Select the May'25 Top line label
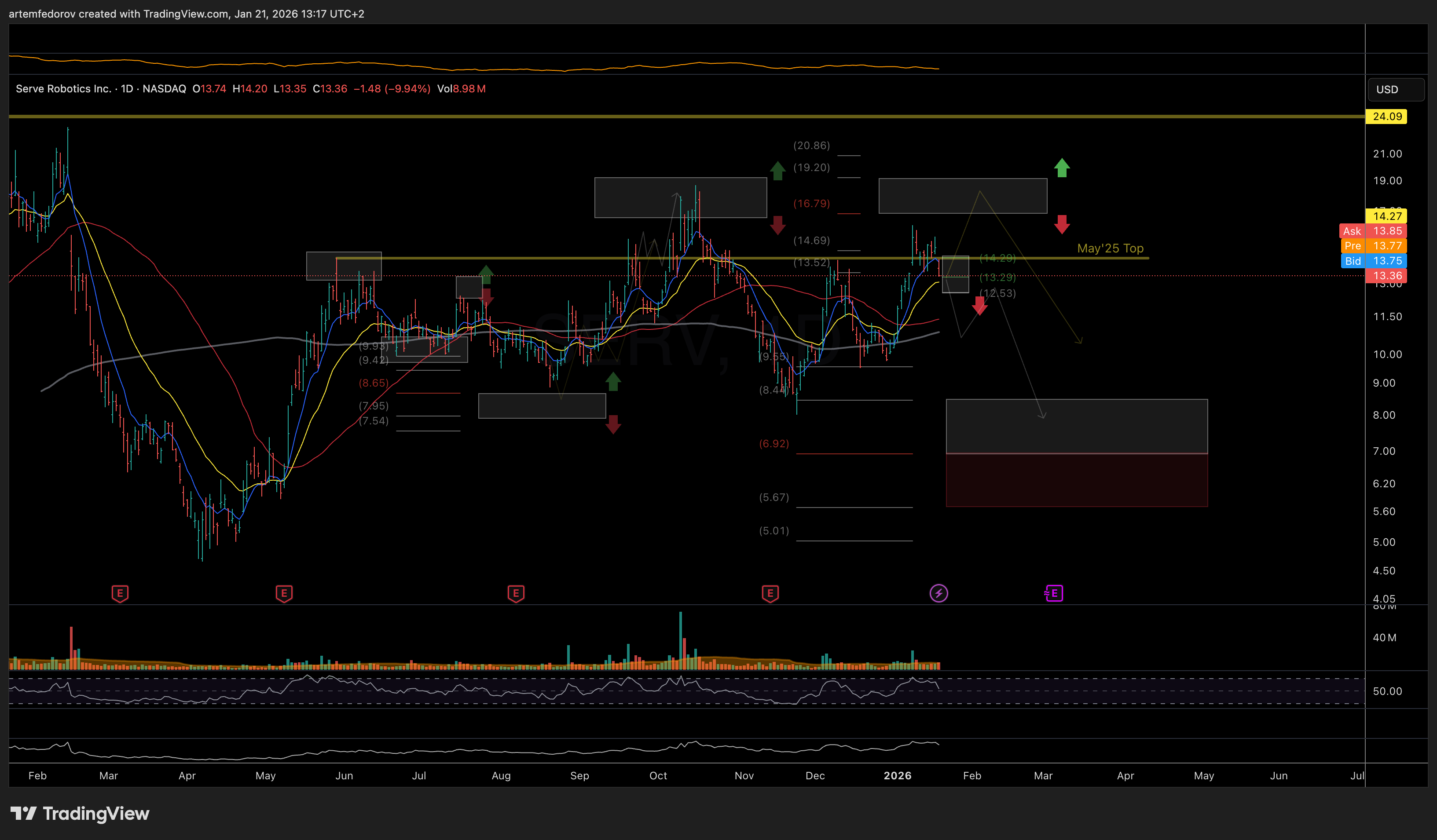This screenshot has width=1437, height=840. (1110, 248)
